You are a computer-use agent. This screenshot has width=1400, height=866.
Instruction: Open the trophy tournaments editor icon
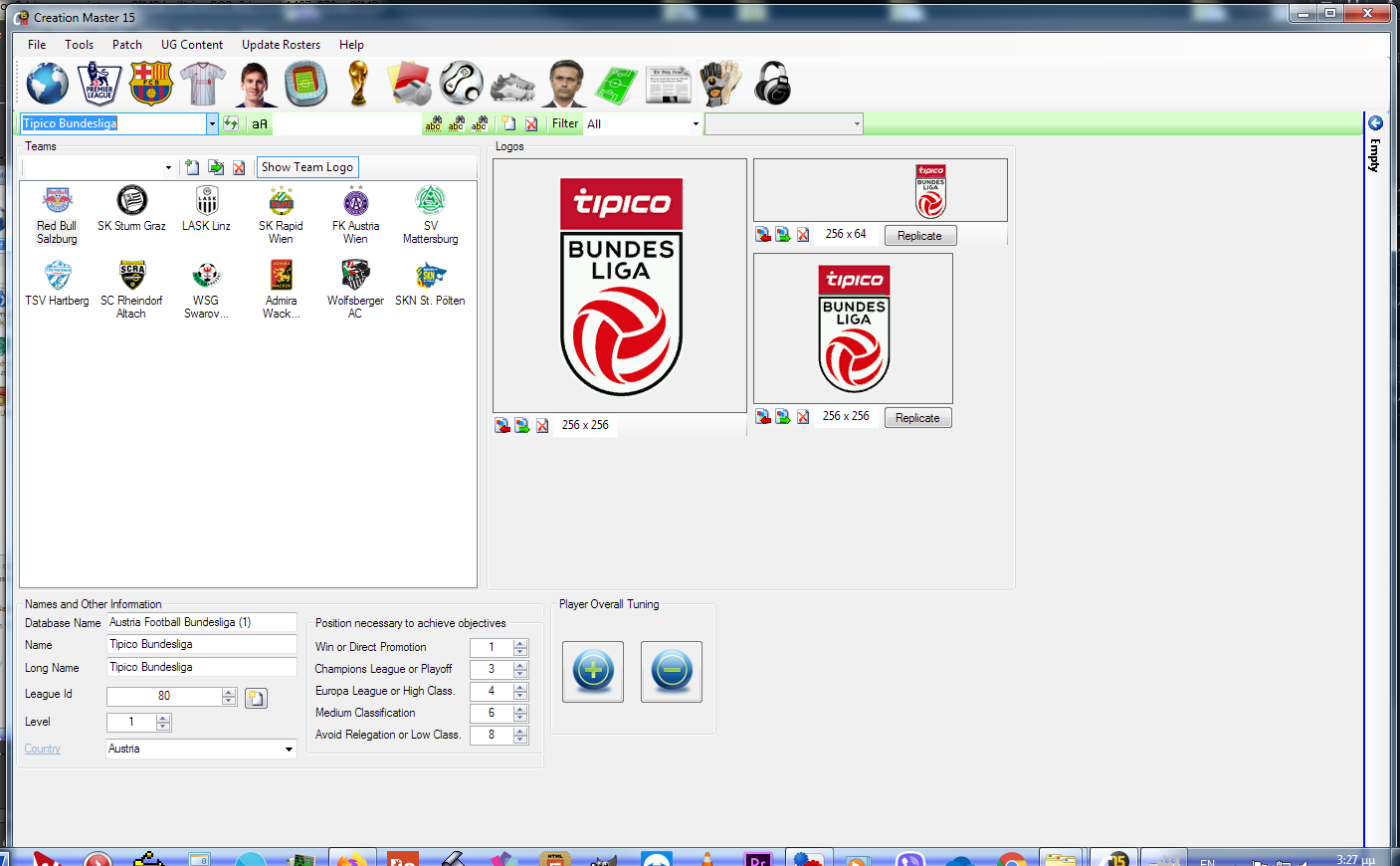358,84
